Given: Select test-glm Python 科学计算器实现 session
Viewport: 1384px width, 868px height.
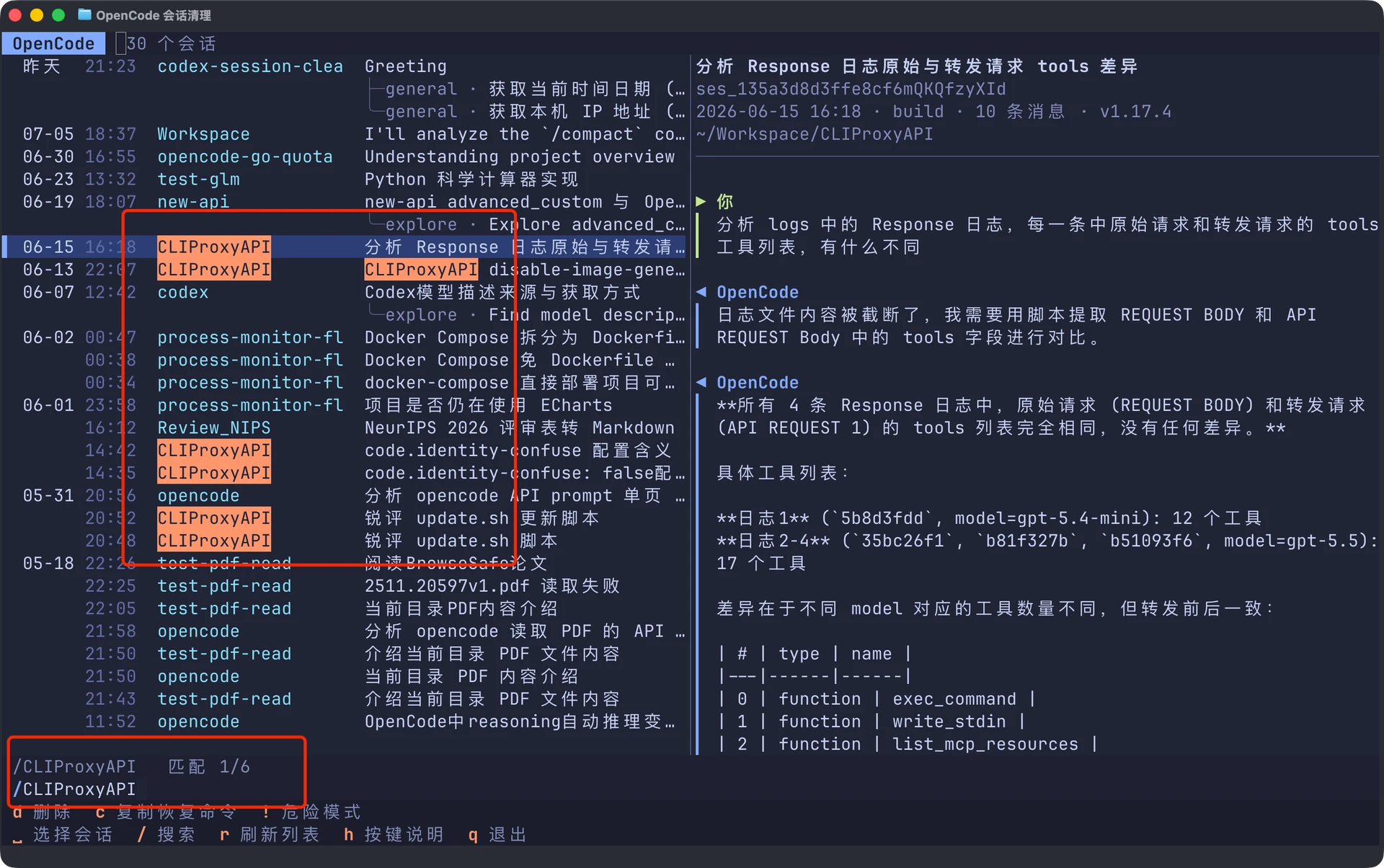Looking at the screenshot, I should pos(345,180).
